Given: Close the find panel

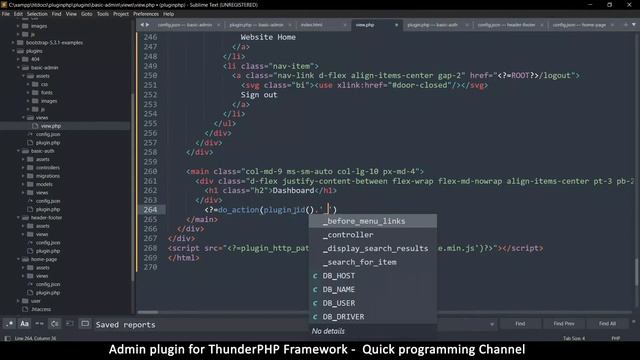Looking at the screenshot, I should [633, 321].
